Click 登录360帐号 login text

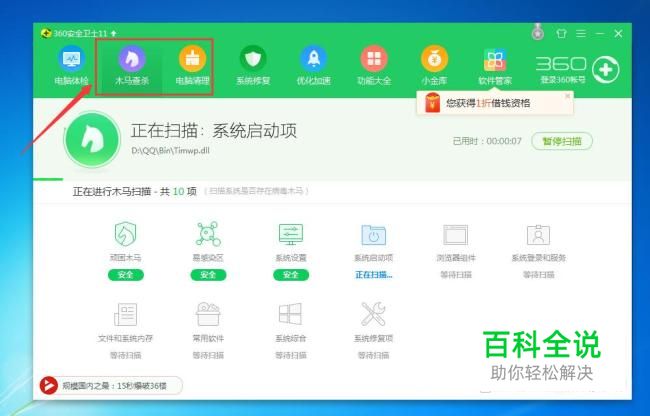click(563, 80)
